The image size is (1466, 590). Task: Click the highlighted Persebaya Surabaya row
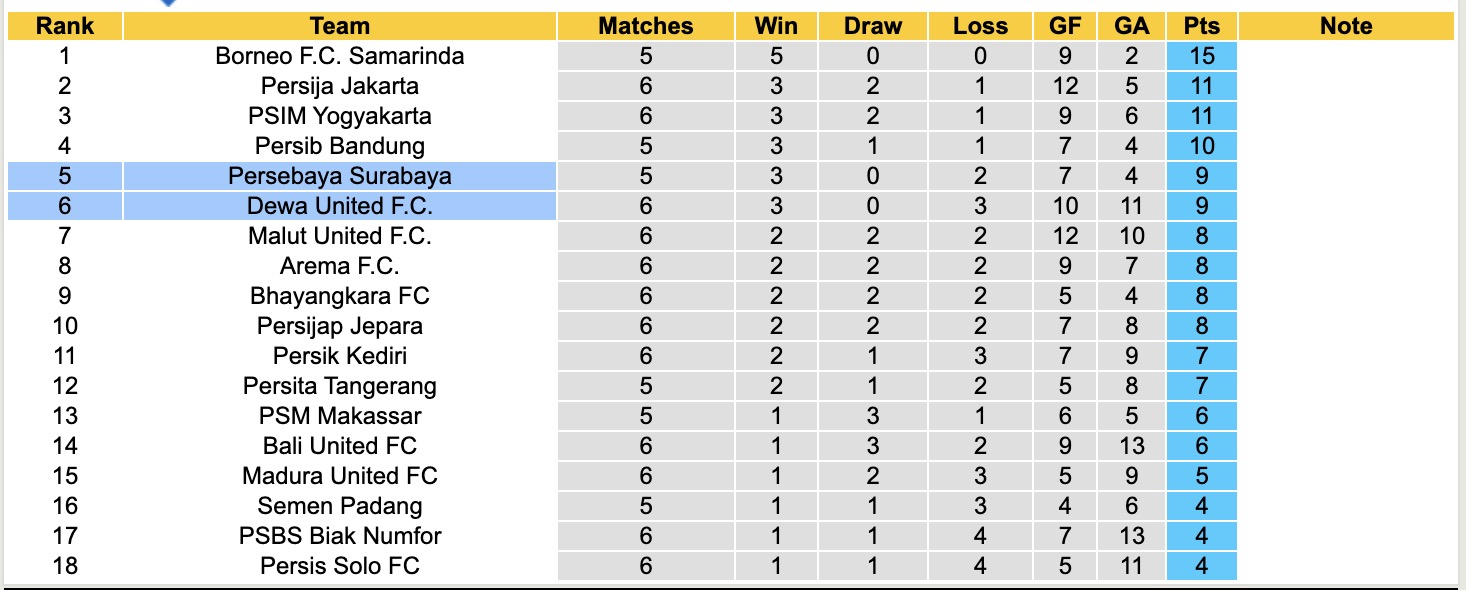pos(340,176)
